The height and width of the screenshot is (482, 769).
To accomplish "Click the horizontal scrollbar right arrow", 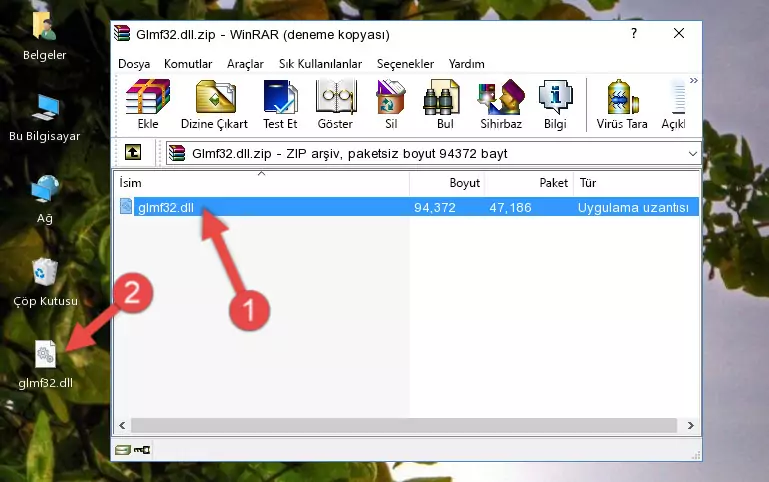I will click(x=691, y=425).
